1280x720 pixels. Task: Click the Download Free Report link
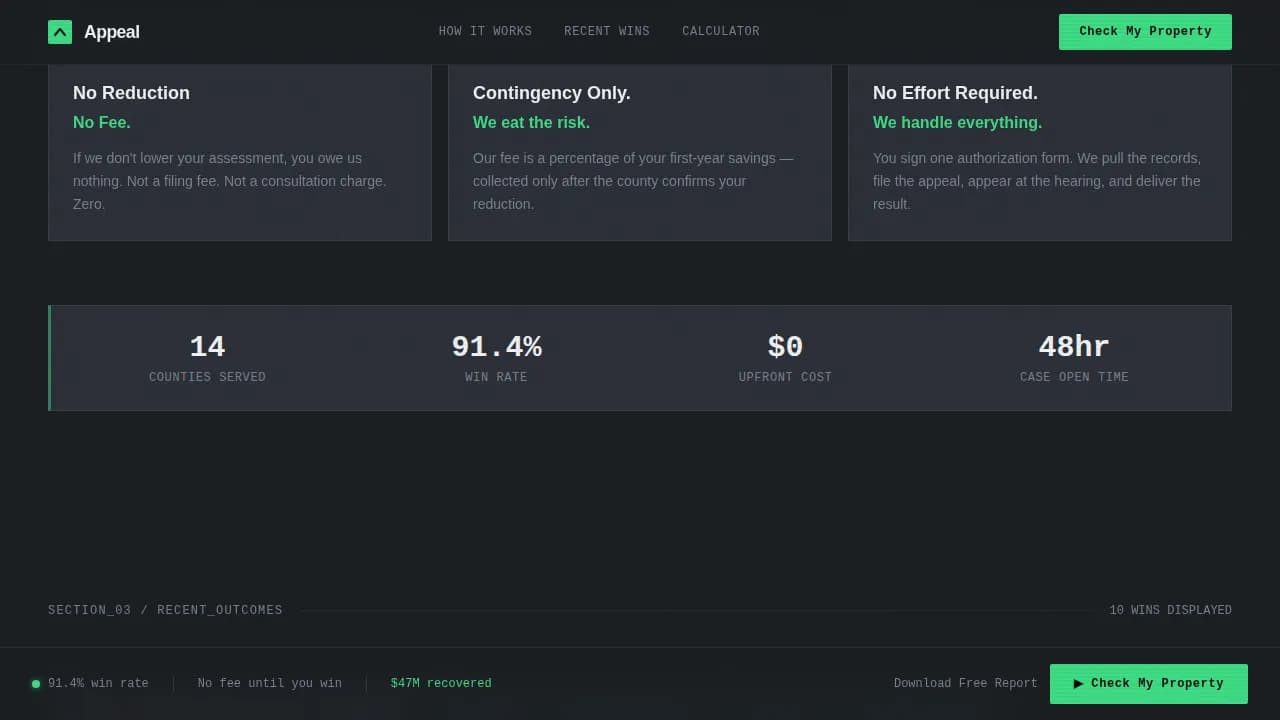[965, 683]
